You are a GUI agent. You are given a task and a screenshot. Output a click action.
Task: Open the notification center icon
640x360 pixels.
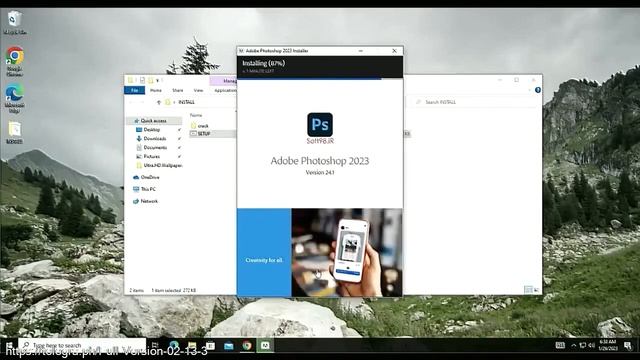pos(628,345)
